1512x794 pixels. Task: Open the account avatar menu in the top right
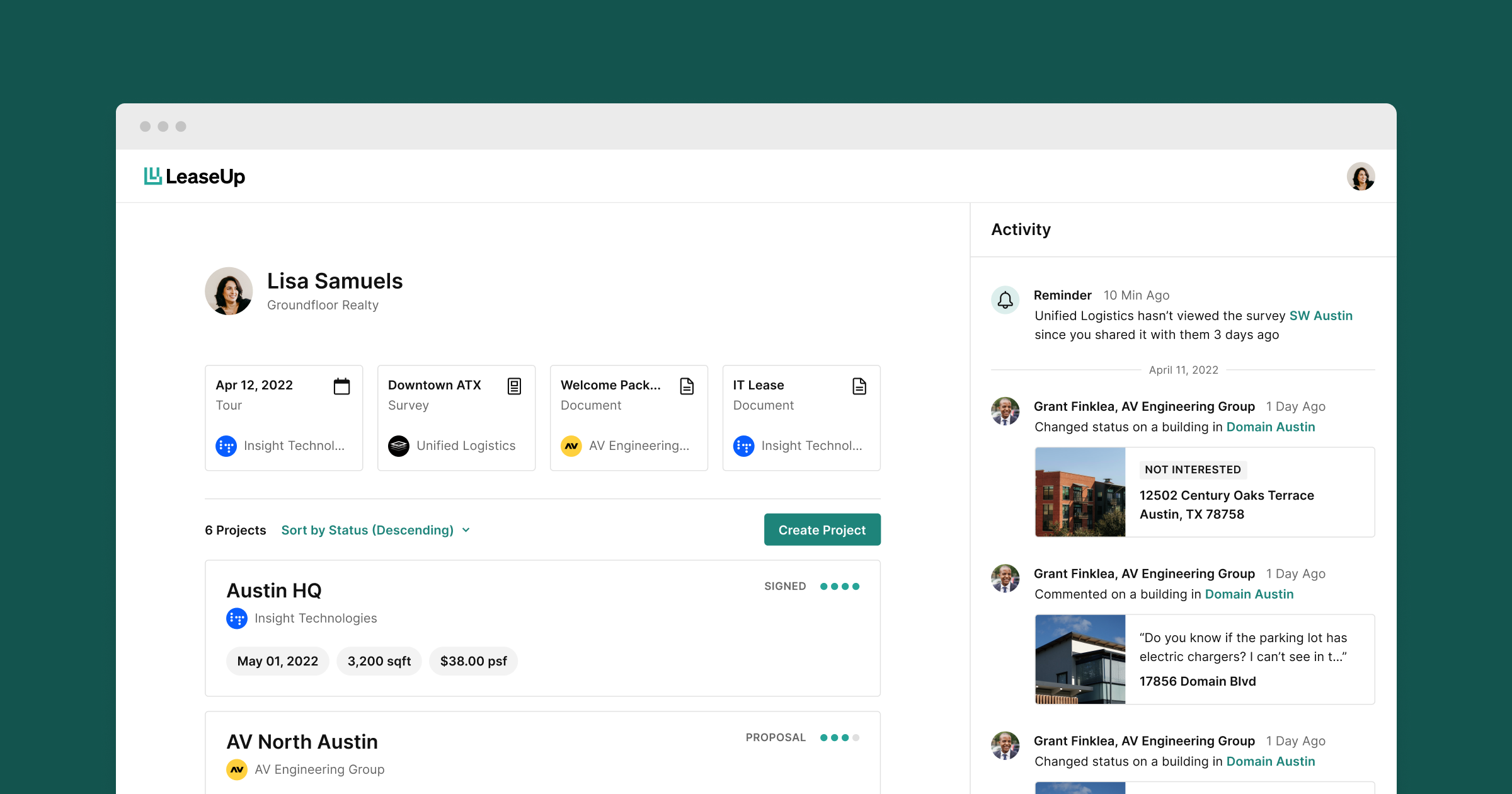[1361, 176]
